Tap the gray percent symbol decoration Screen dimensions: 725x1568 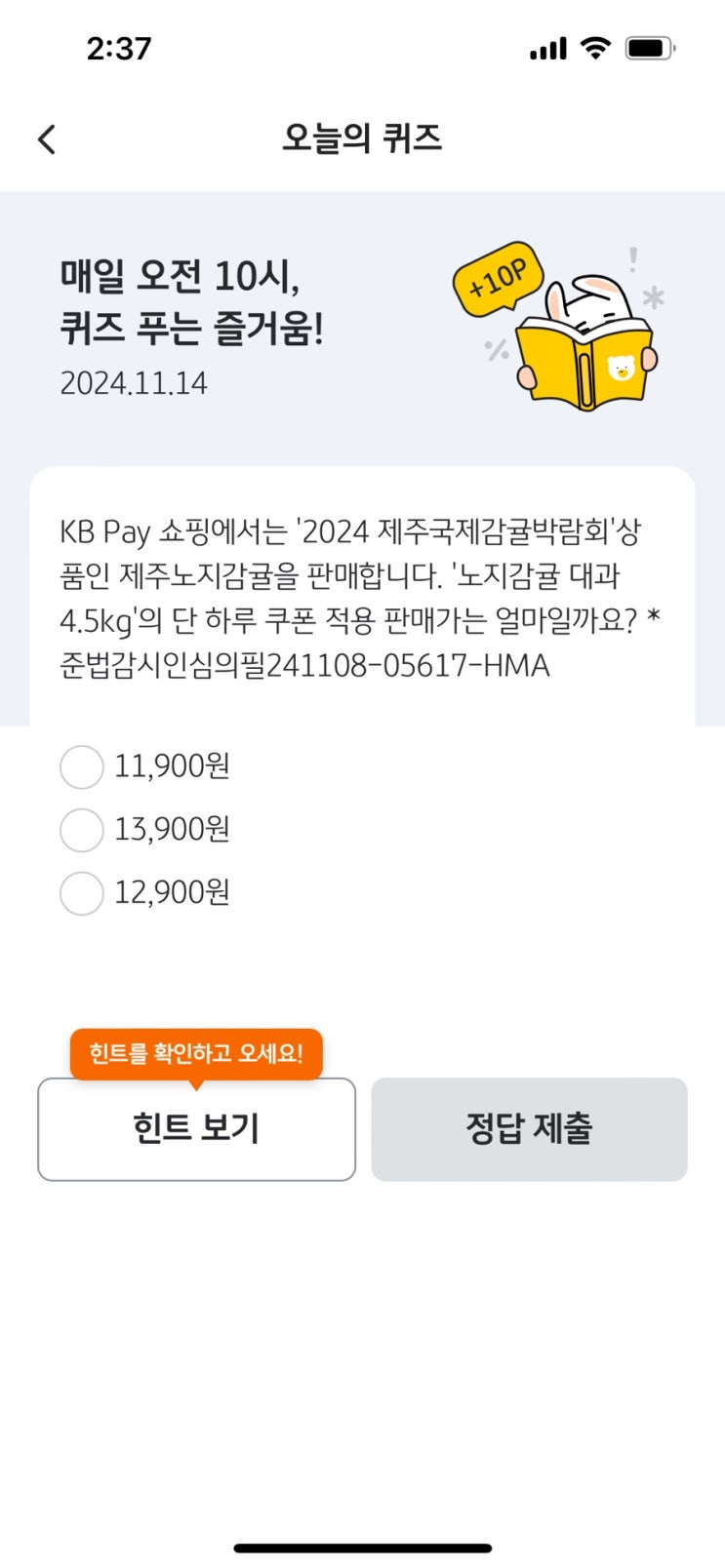497,349
